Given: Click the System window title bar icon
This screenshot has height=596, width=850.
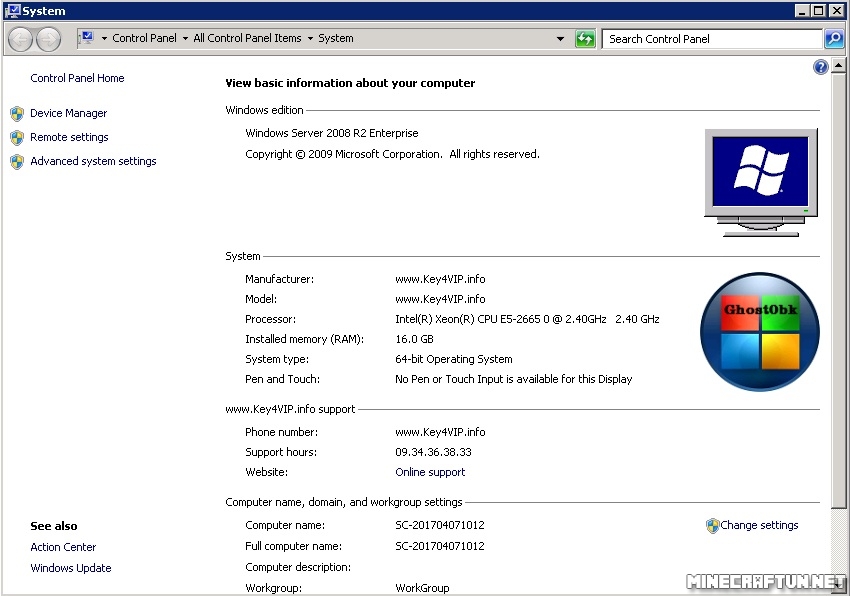Looking at the screenshot, I should click(12, 10).
